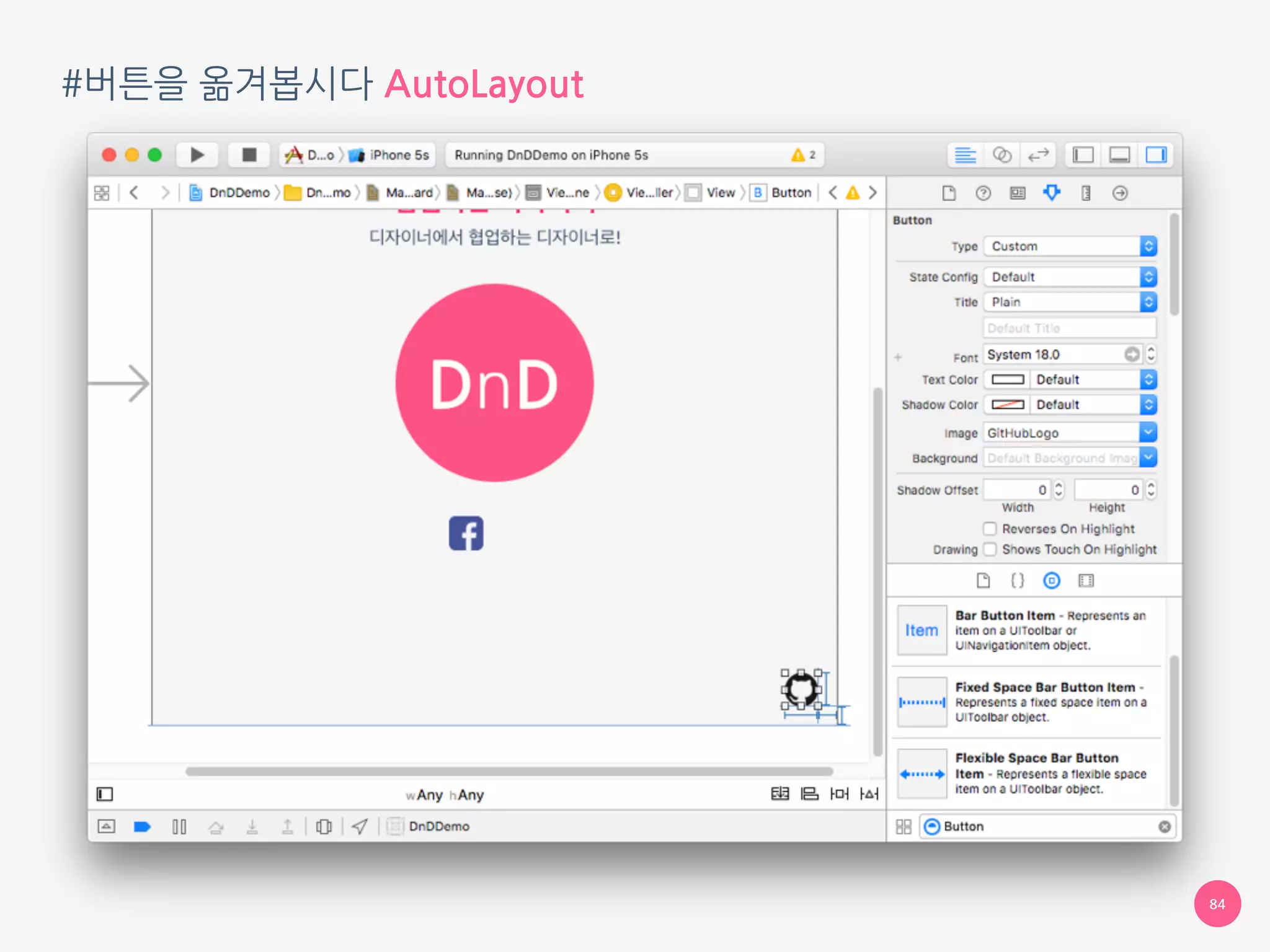The image size is (1270, 952).
Task: Open the Stack button in canvas bar
Action: tap(780, 794)
